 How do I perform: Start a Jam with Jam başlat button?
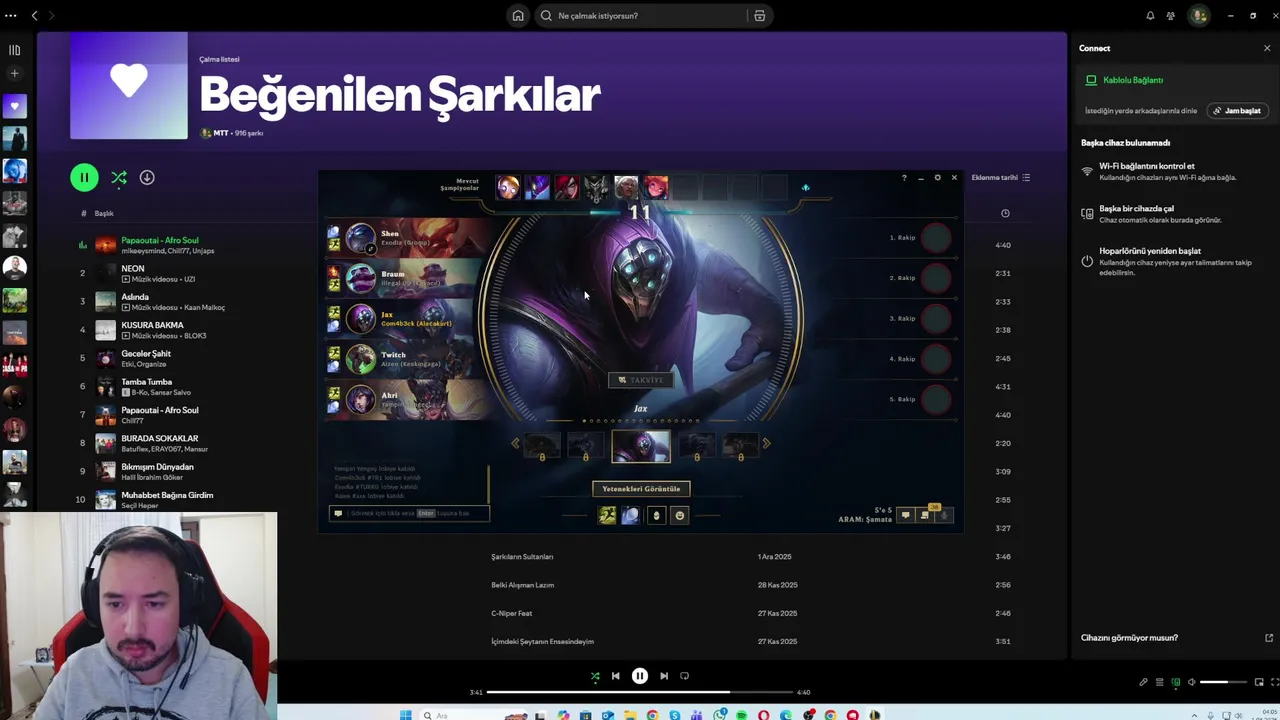[x=1237, y=111]
